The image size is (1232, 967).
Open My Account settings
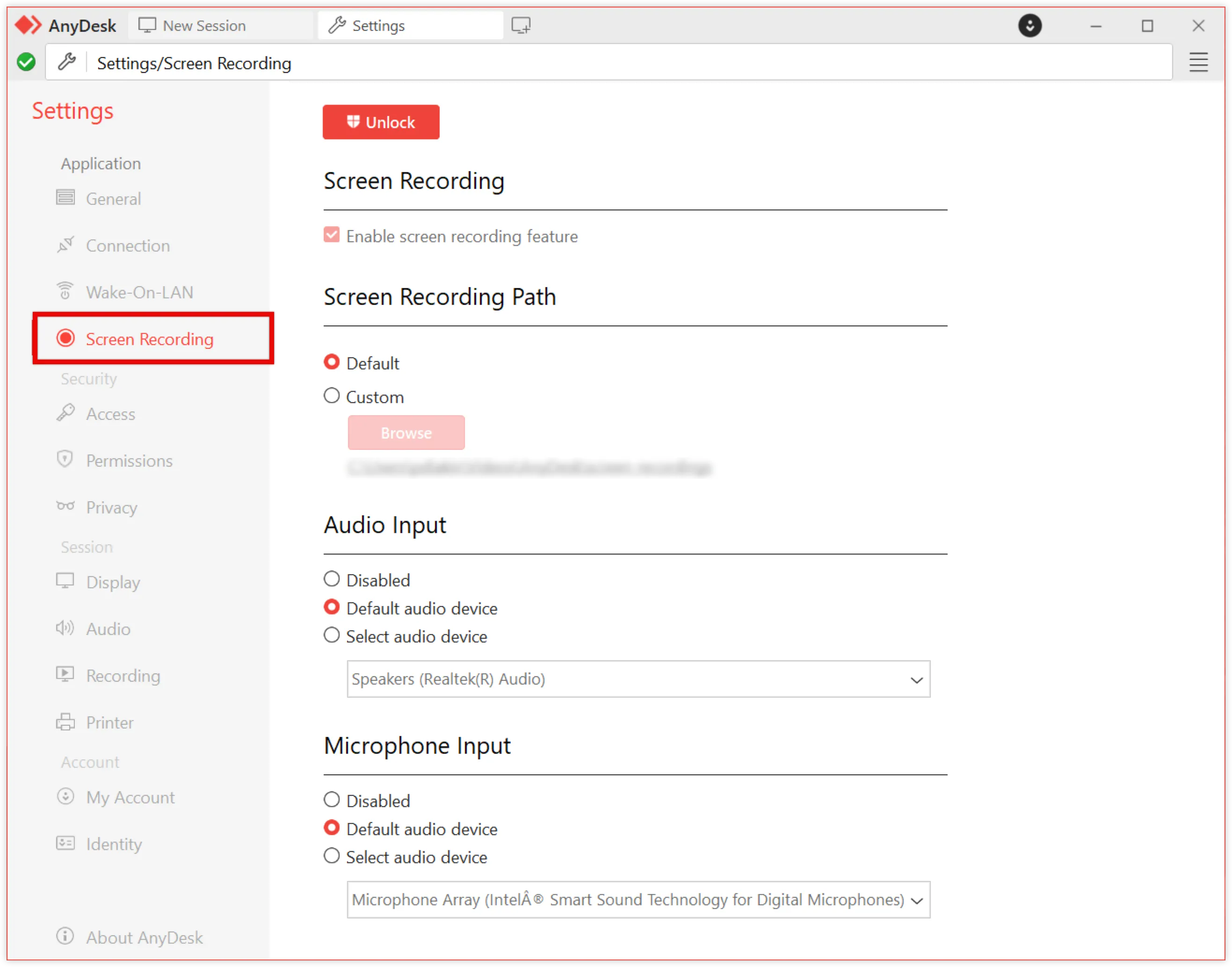click(130, 797)
